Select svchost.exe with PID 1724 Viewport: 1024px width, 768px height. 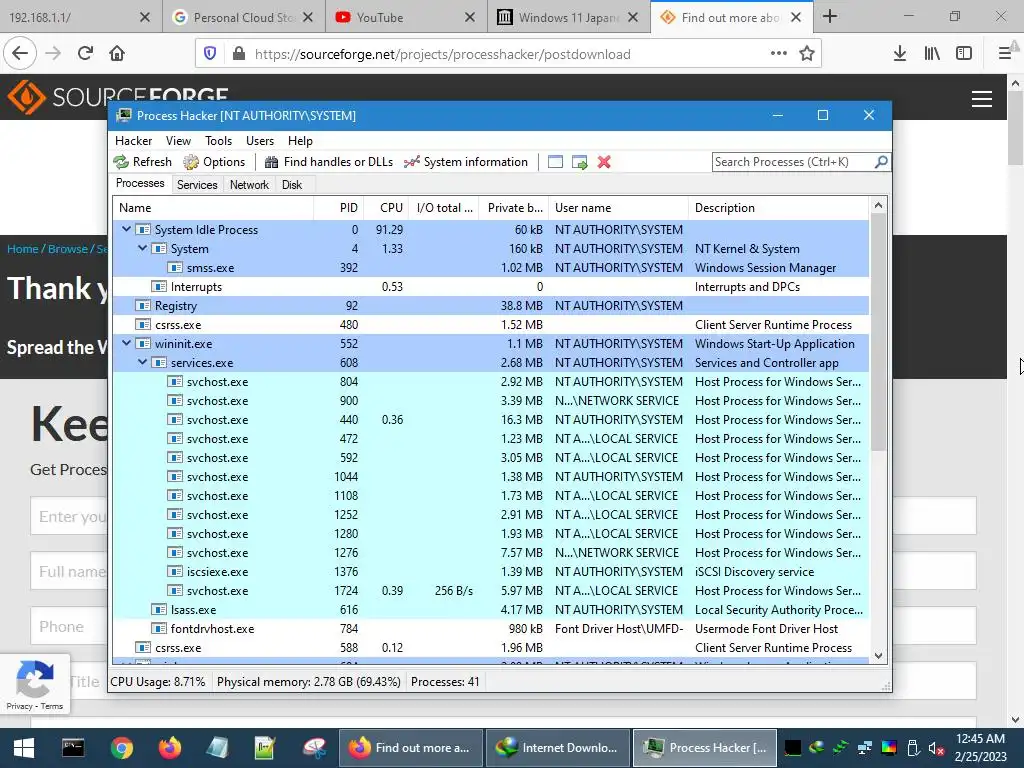pos(491,590)
